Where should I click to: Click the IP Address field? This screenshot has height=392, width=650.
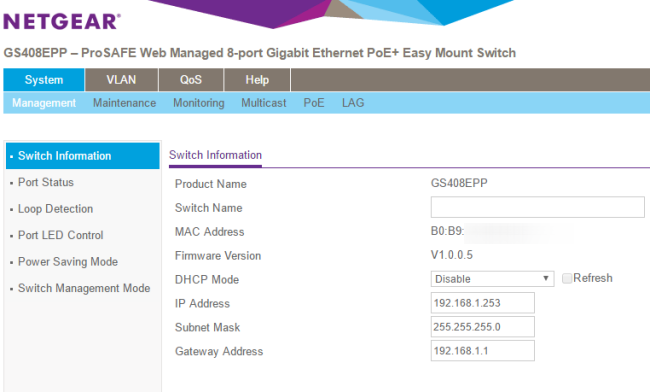[x=483, y=303]
